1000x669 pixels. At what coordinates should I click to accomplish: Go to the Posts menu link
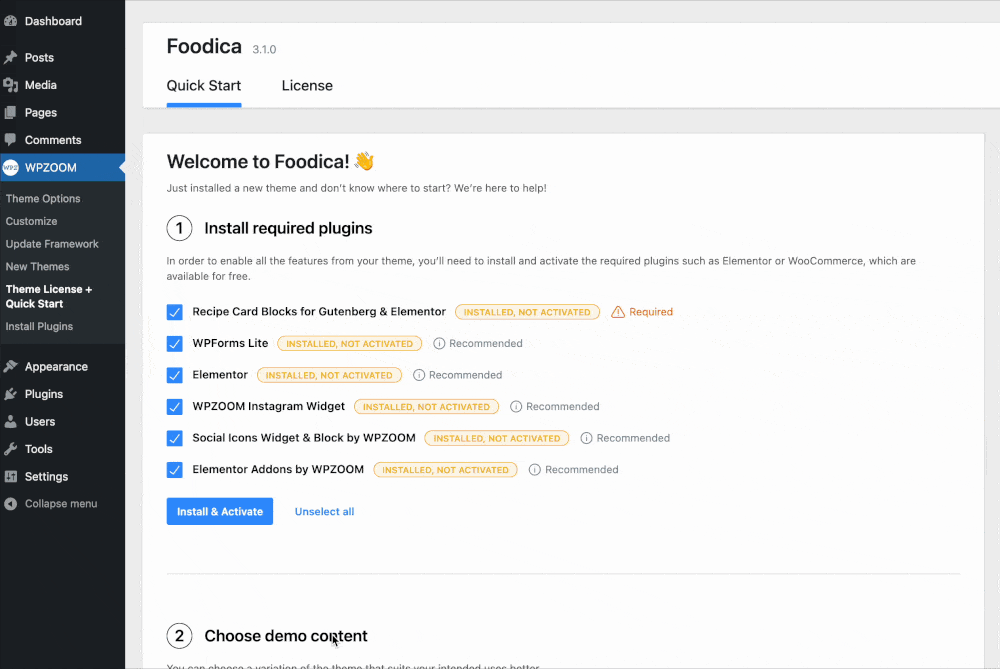(40, 57)
